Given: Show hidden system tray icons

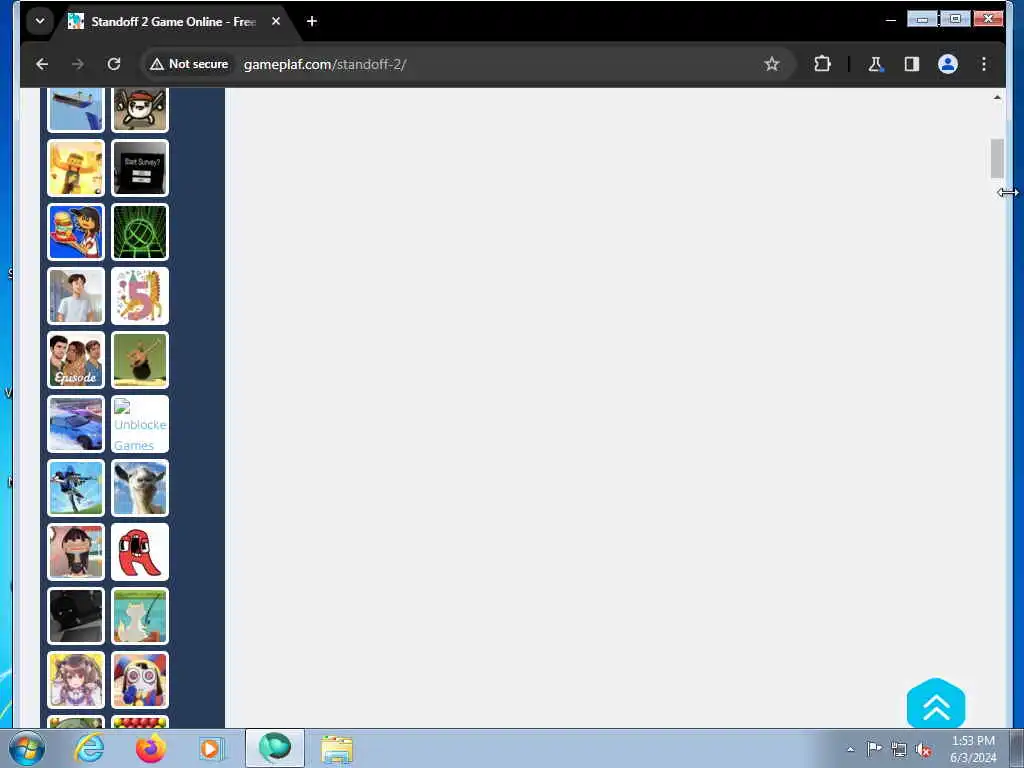Looking at the screenshot, I should [x=850, y=749].
